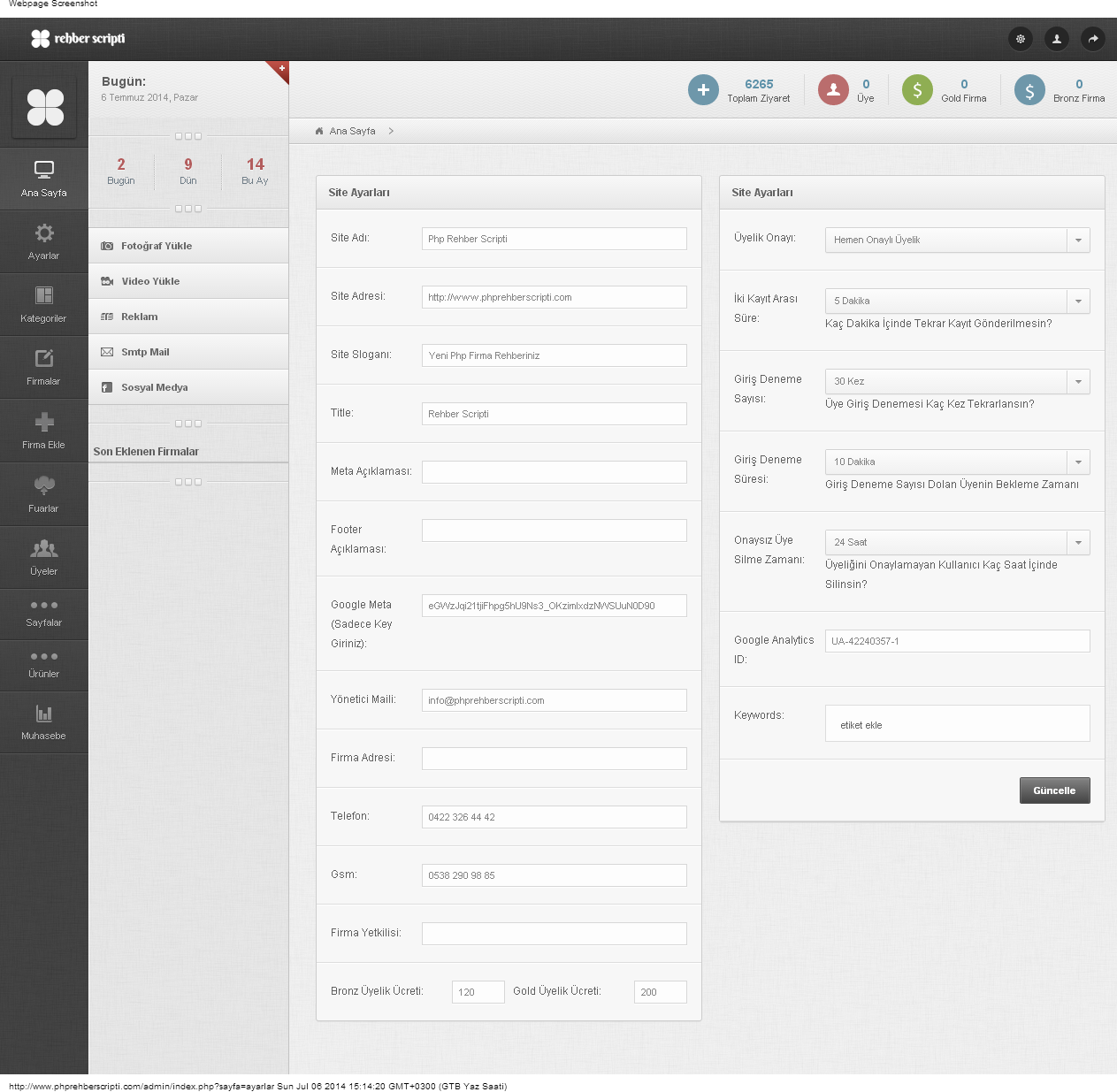Expand Onaysız Üye Silme Zamanı dropdown

click(957, 542)
